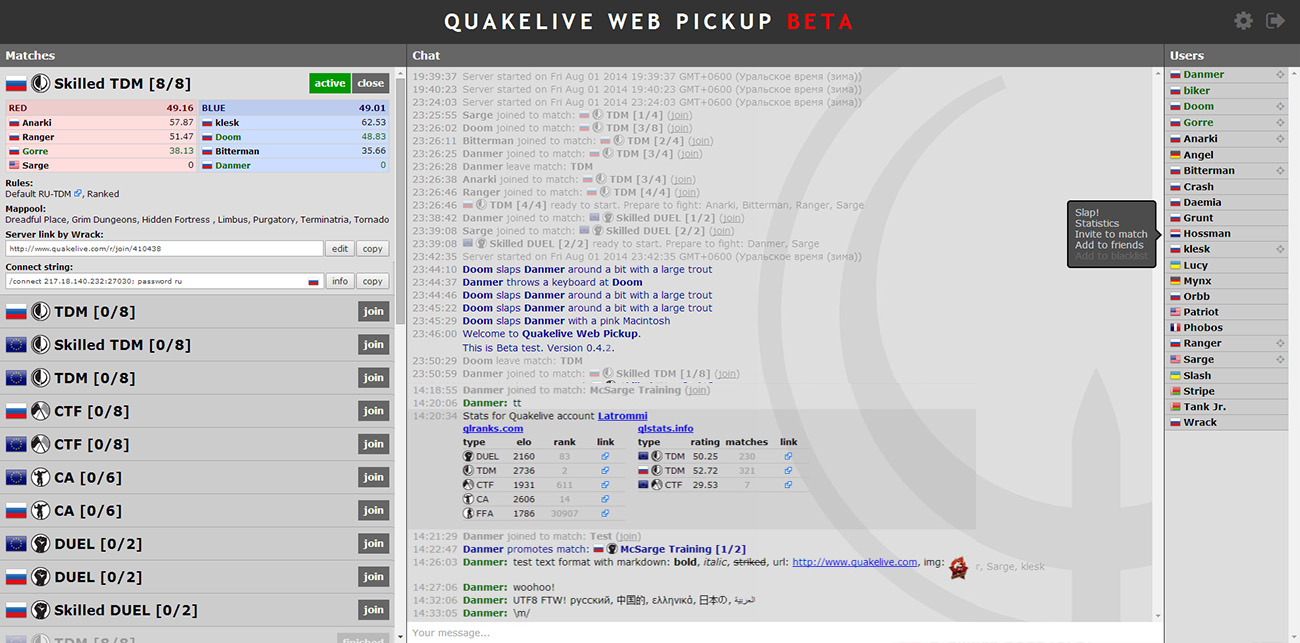Click the logout arrow icon in header
This screenshot has height=643, width=1300.
(1275, 21)
